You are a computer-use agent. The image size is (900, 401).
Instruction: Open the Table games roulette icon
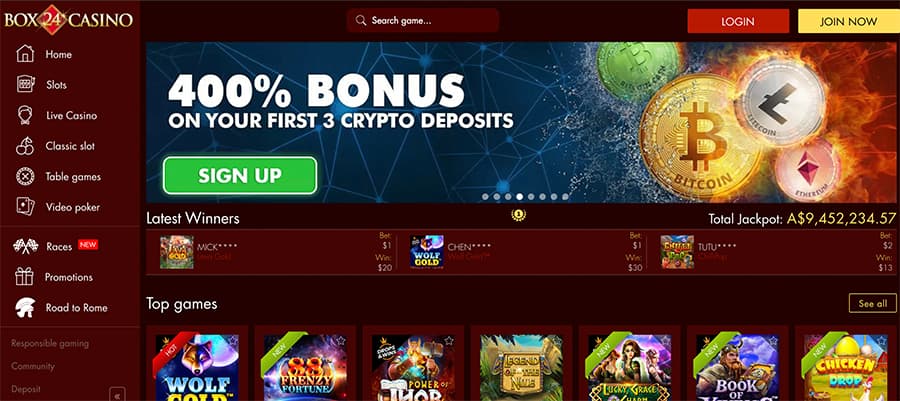point(25,177)
